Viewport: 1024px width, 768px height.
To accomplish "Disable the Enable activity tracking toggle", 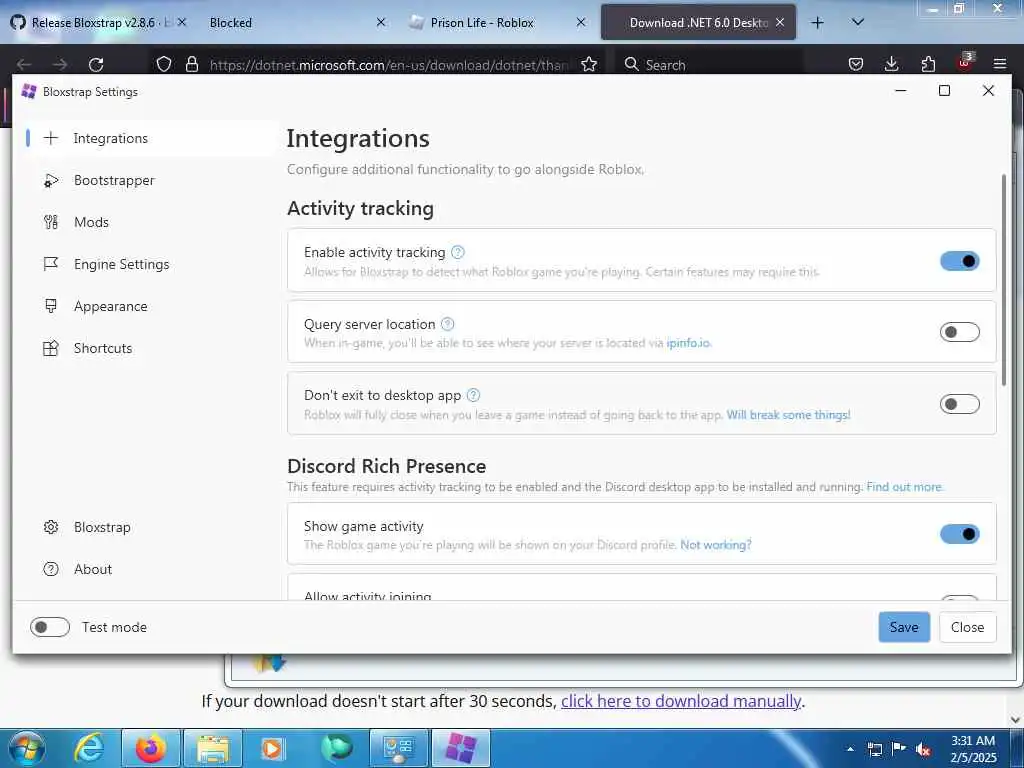I will click(x=959, y=261).
